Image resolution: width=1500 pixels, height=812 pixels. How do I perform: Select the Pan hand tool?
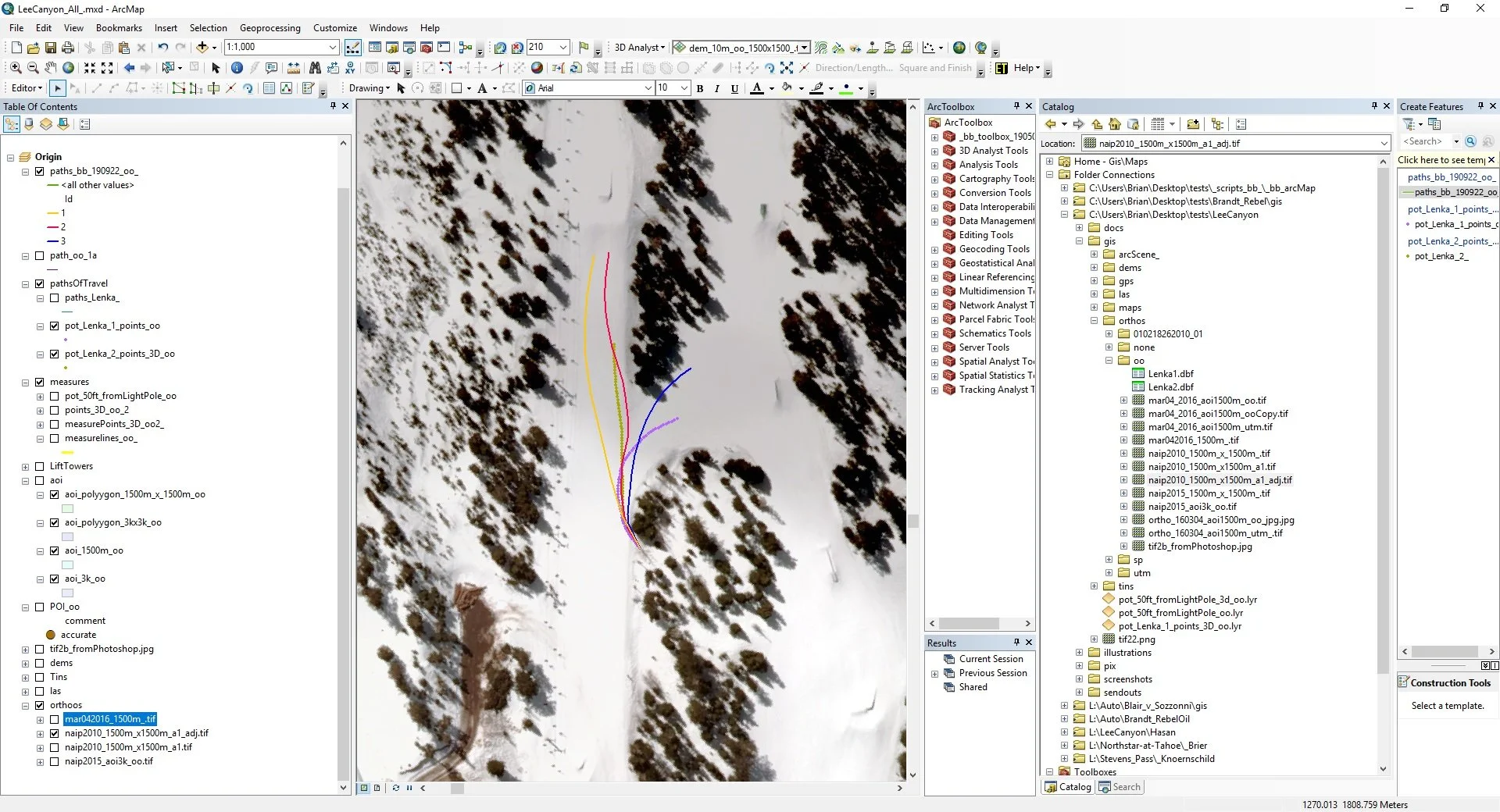(51, 68)
